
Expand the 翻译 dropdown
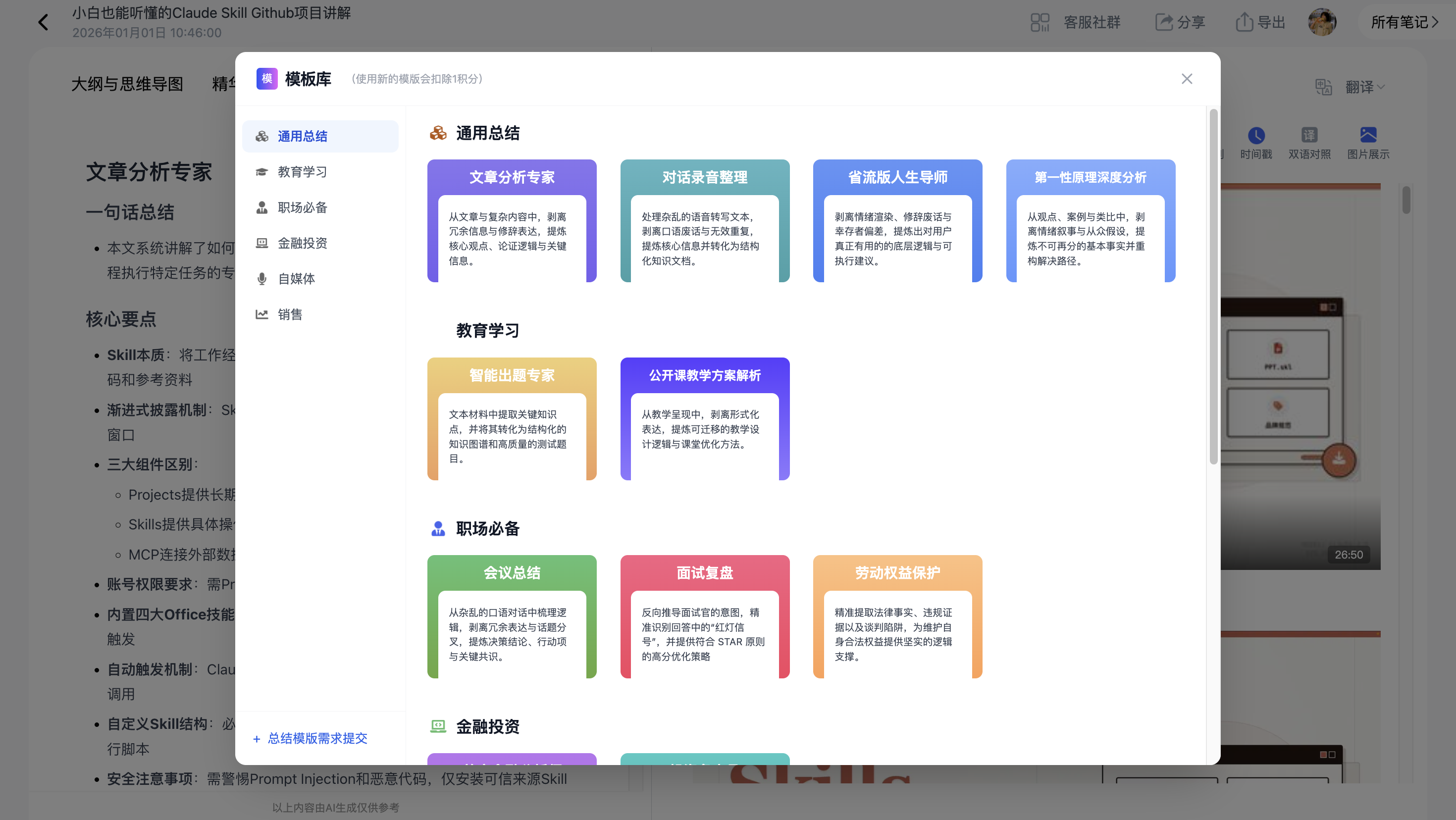tap(1365, 87)
